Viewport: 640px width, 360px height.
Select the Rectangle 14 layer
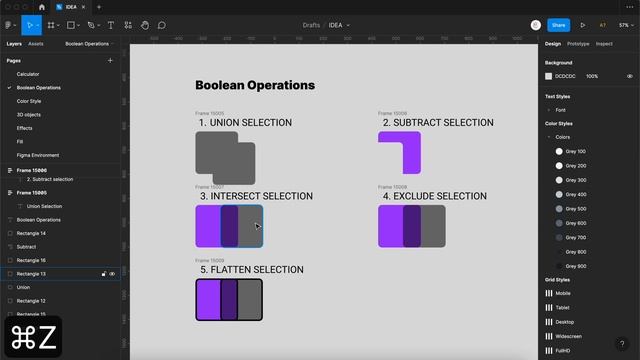pyautogui.click(x=31, y=233)
